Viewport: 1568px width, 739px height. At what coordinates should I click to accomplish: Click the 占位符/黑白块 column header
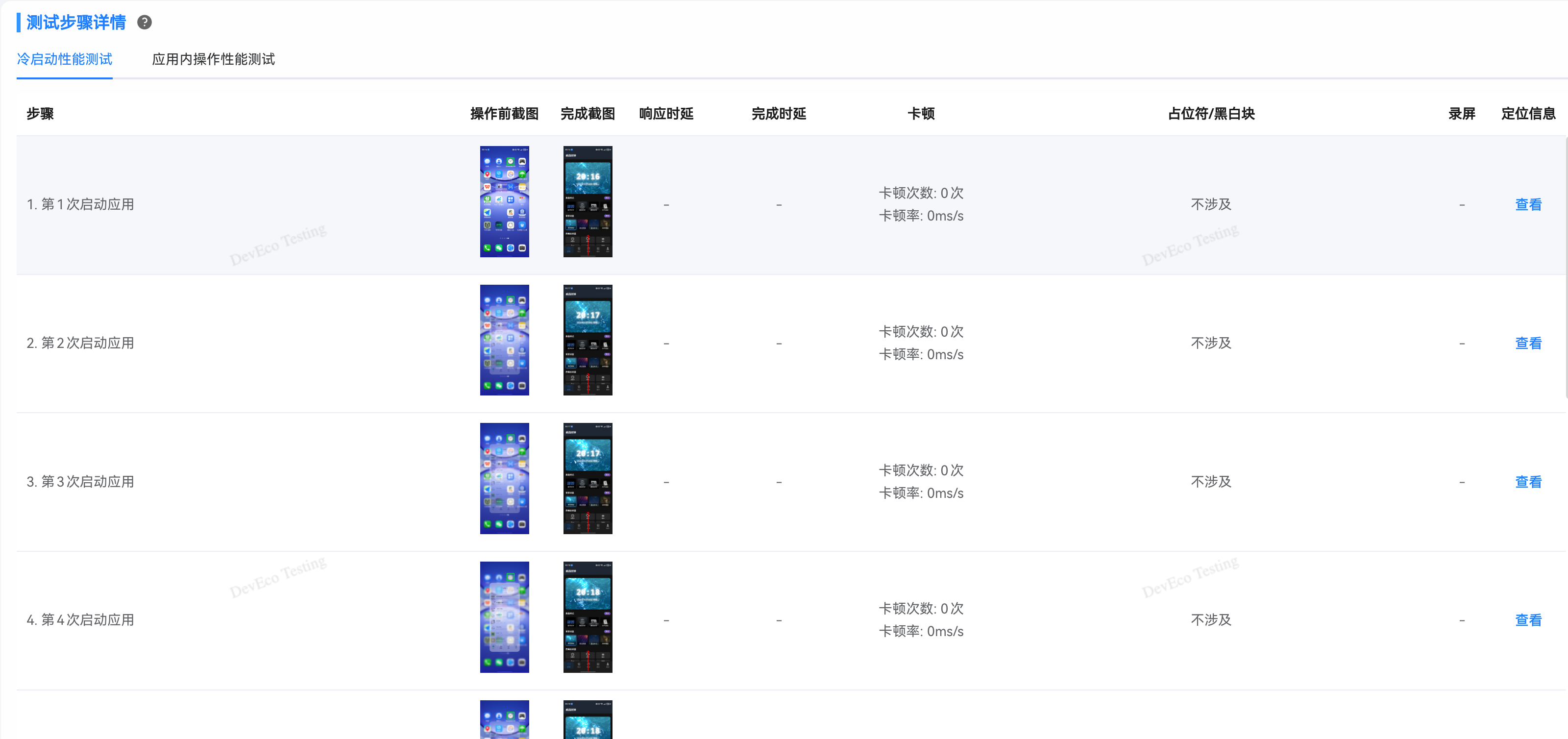point(1211,114)
